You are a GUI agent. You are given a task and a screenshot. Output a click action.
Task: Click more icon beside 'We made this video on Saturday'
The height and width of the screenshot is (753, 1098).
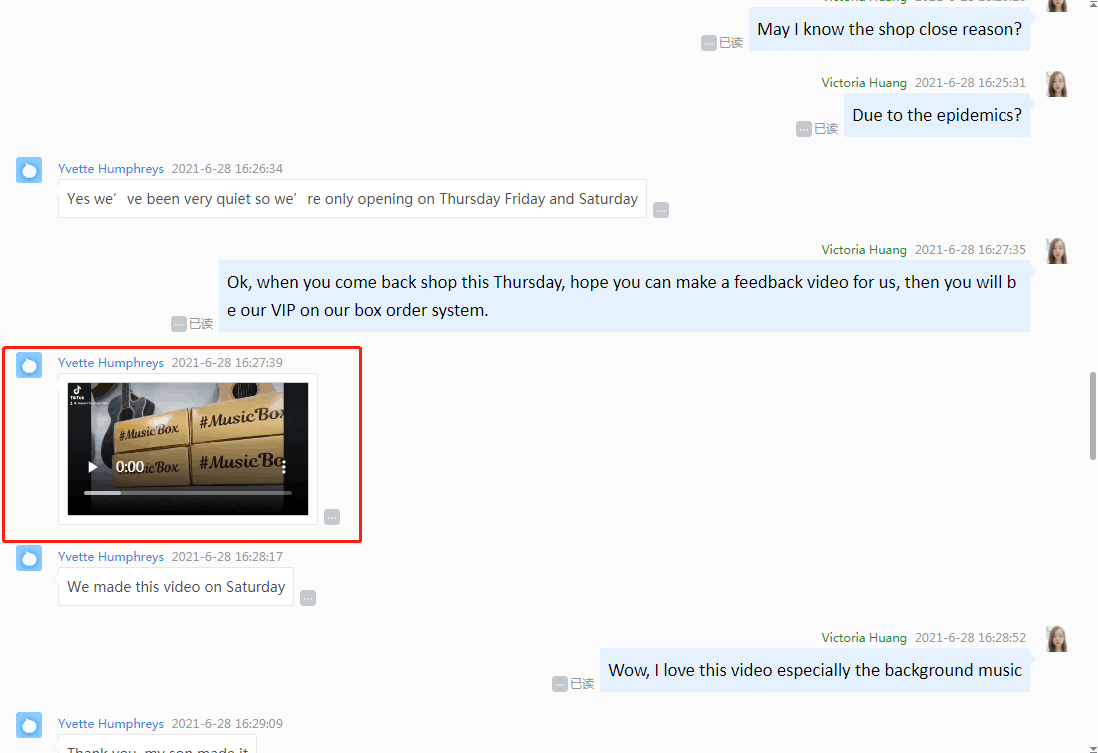pos(308,598)
